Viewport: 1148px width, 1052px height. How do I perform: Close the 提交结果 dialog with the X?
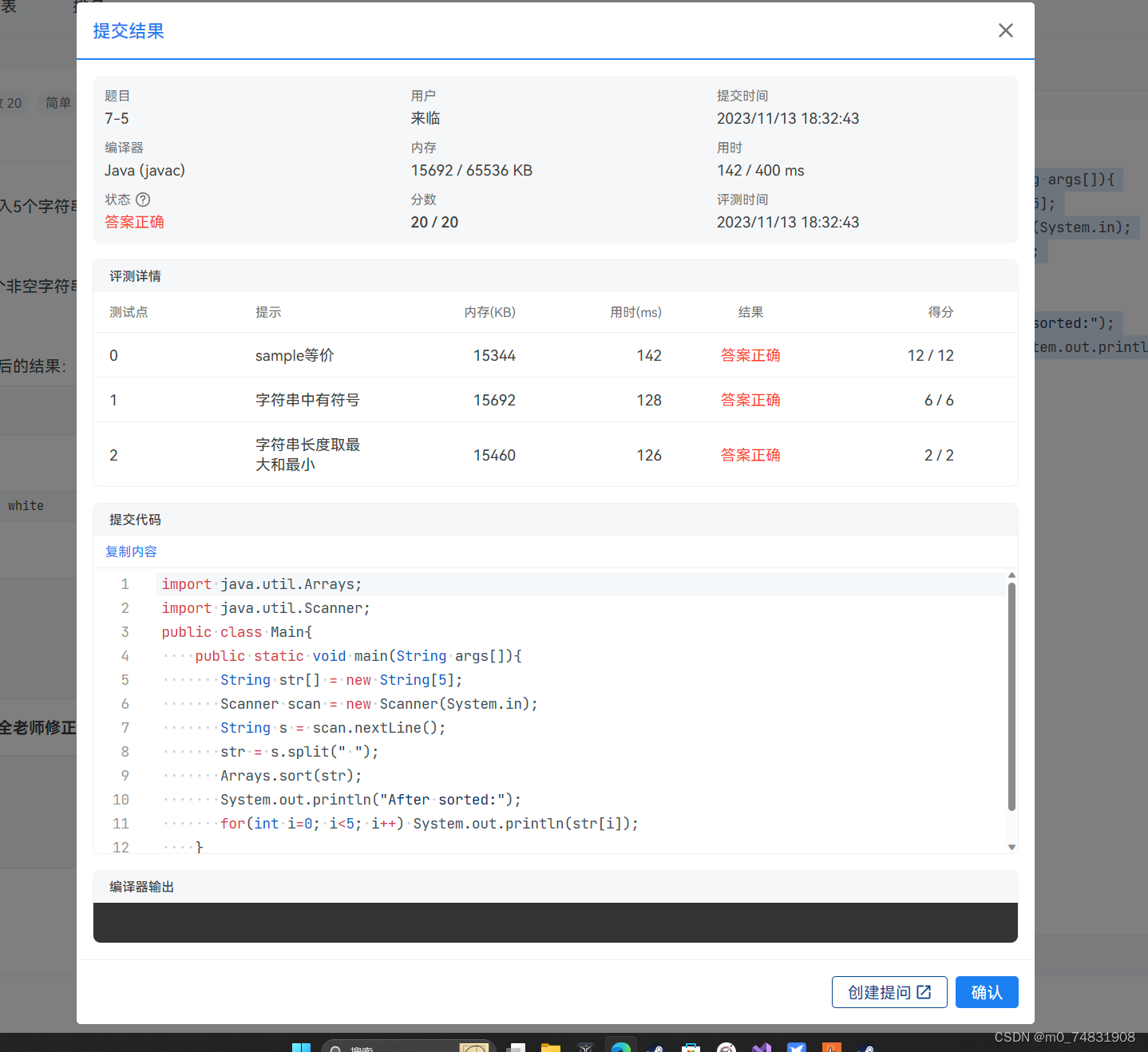(1005, 30)
